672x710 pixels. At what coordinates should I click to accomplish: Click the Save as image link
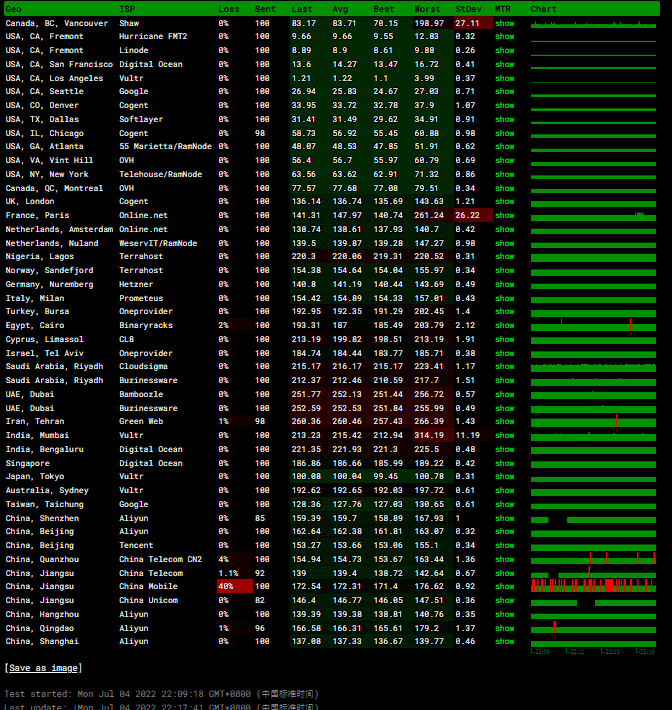point(43,668)
